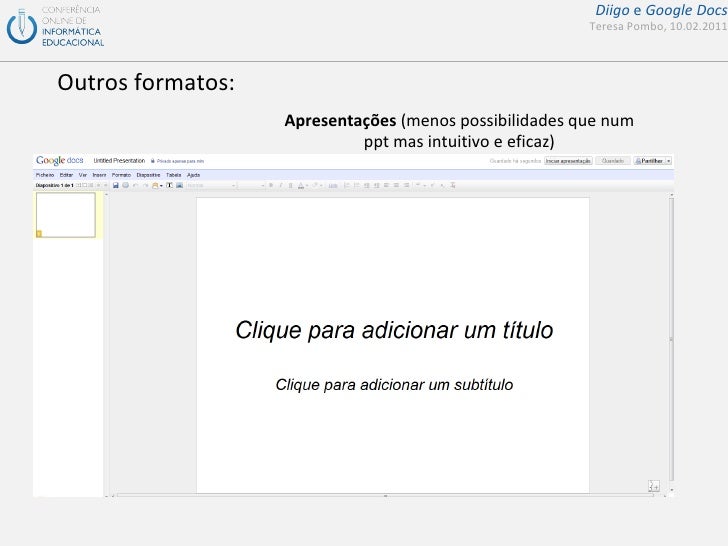Image resolution: width=728 pixels, height=546 pixels.
Task: Open the dropdown arrow next to Partilhar
Action: tap(669, 161)
